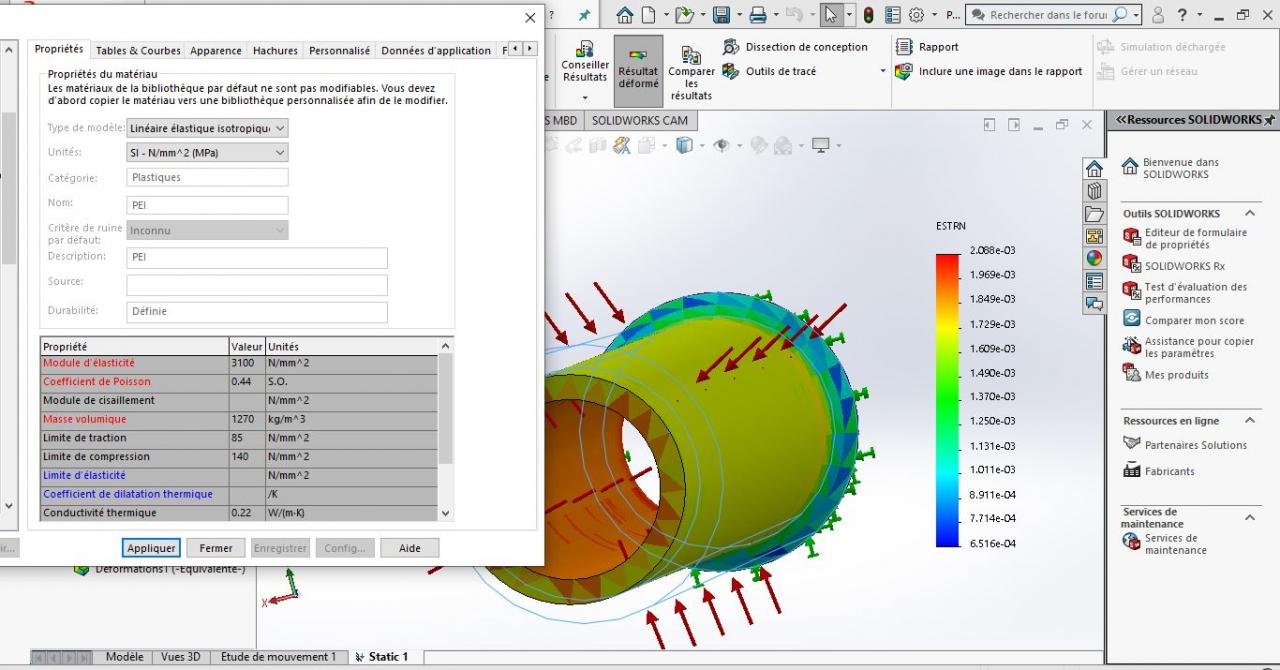Open Bienvenue dans SOLIDWORKS home icon

(x=1129, y=166)
